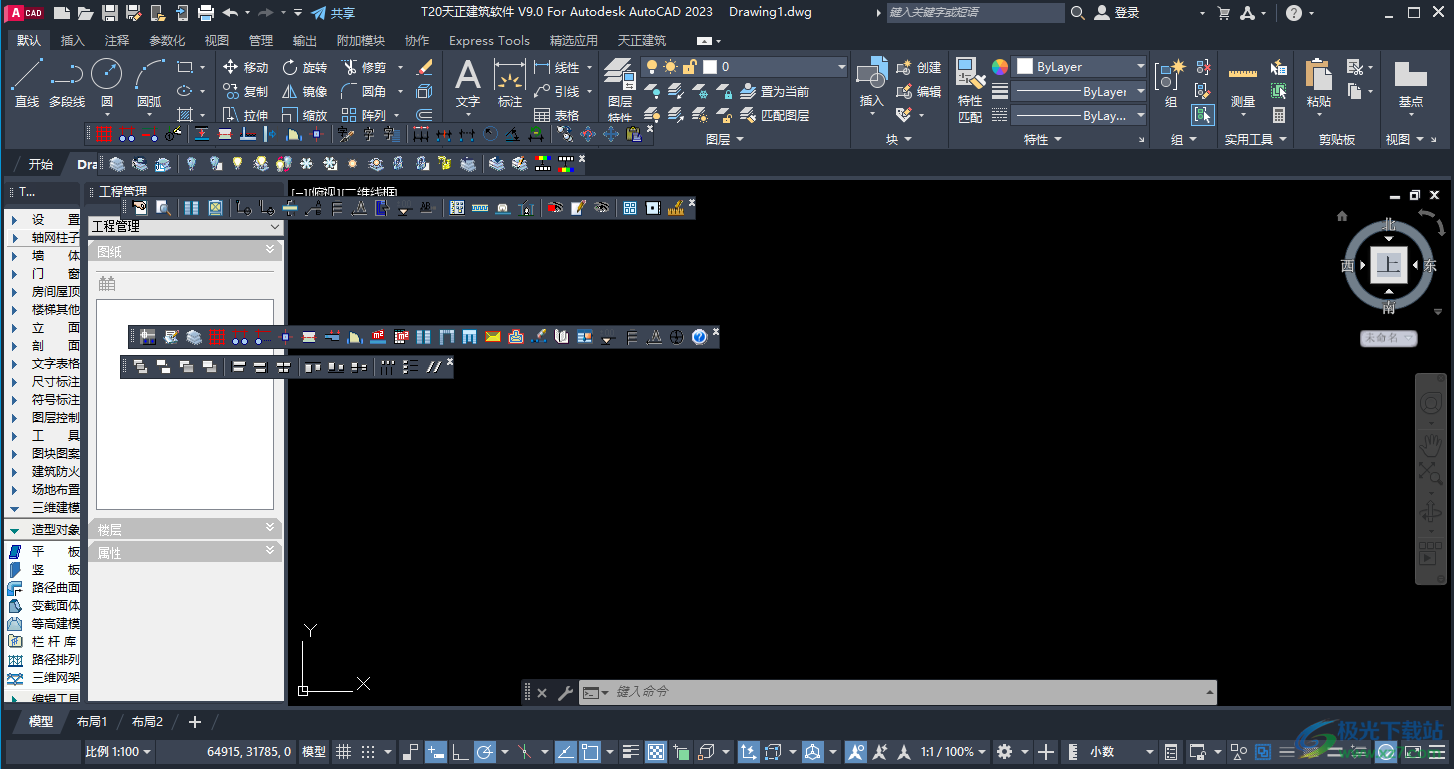1454x769 pixels.
Task: Open the 比例 1:100 scale dropdown
Action: 118,752
